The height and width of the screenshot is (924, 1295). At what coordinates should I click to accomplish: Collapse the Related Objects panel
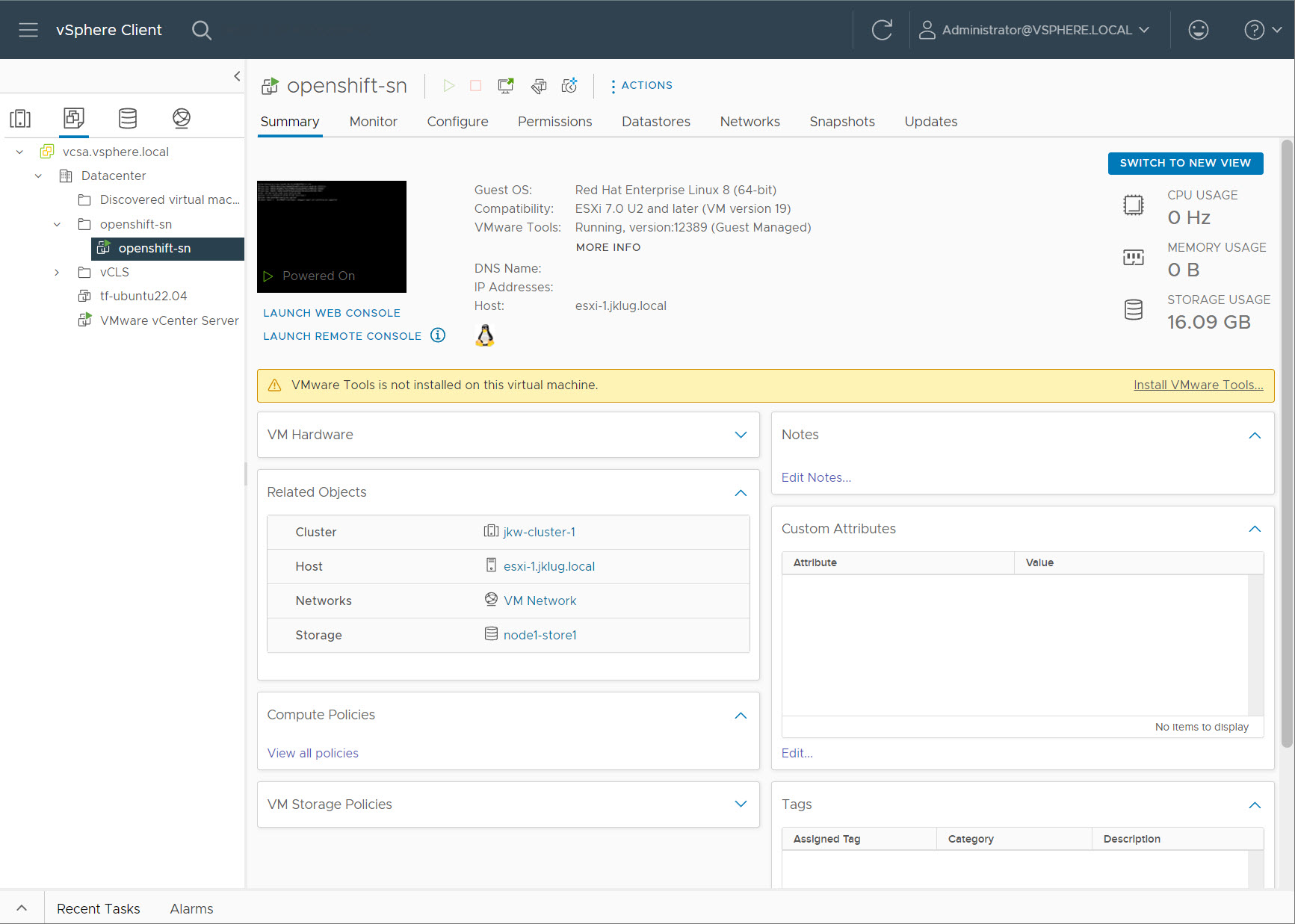pos(740,492)
